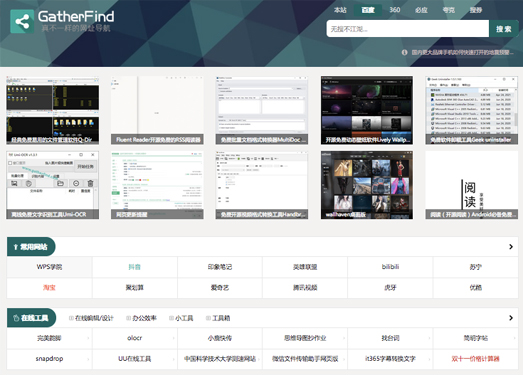Click the GatherFind site title text

tap(76, 16)
